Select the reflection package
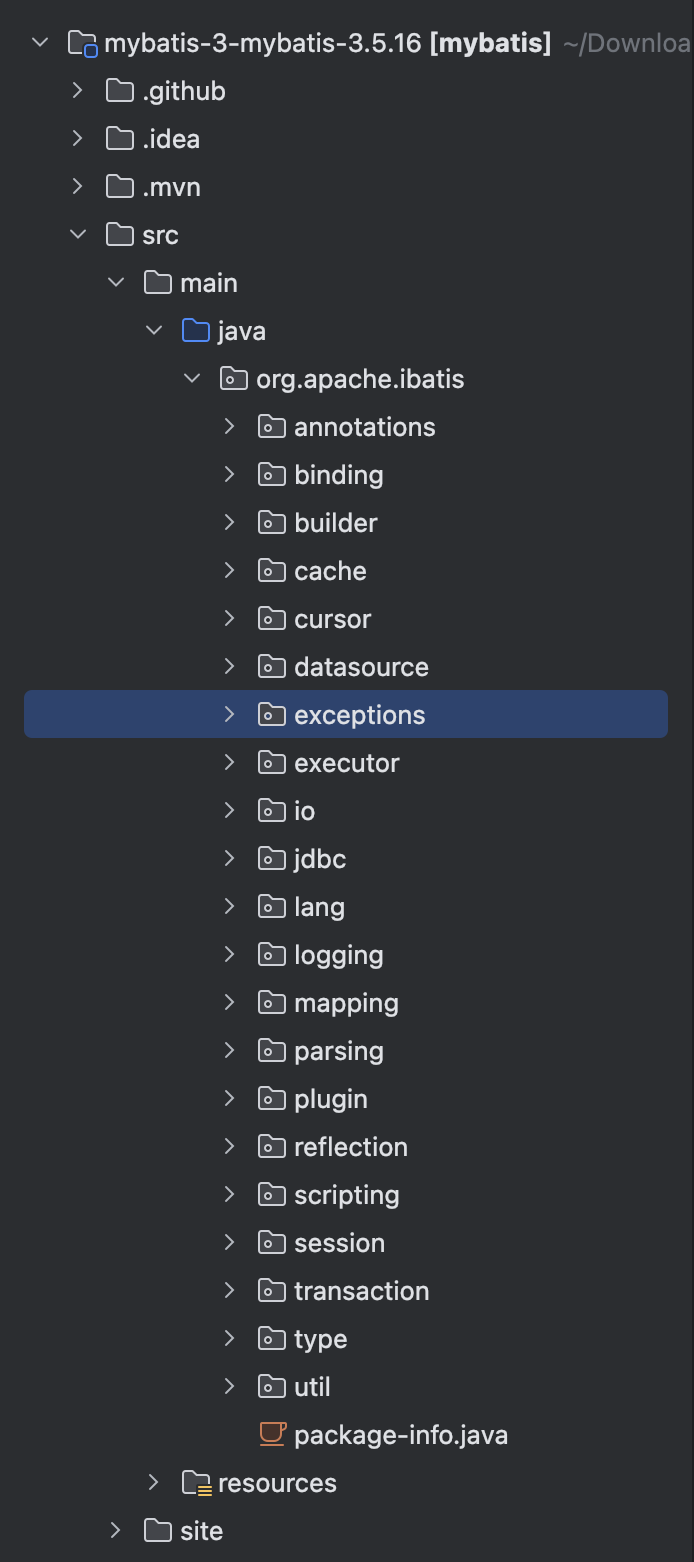 click(x=350, y=1147)
